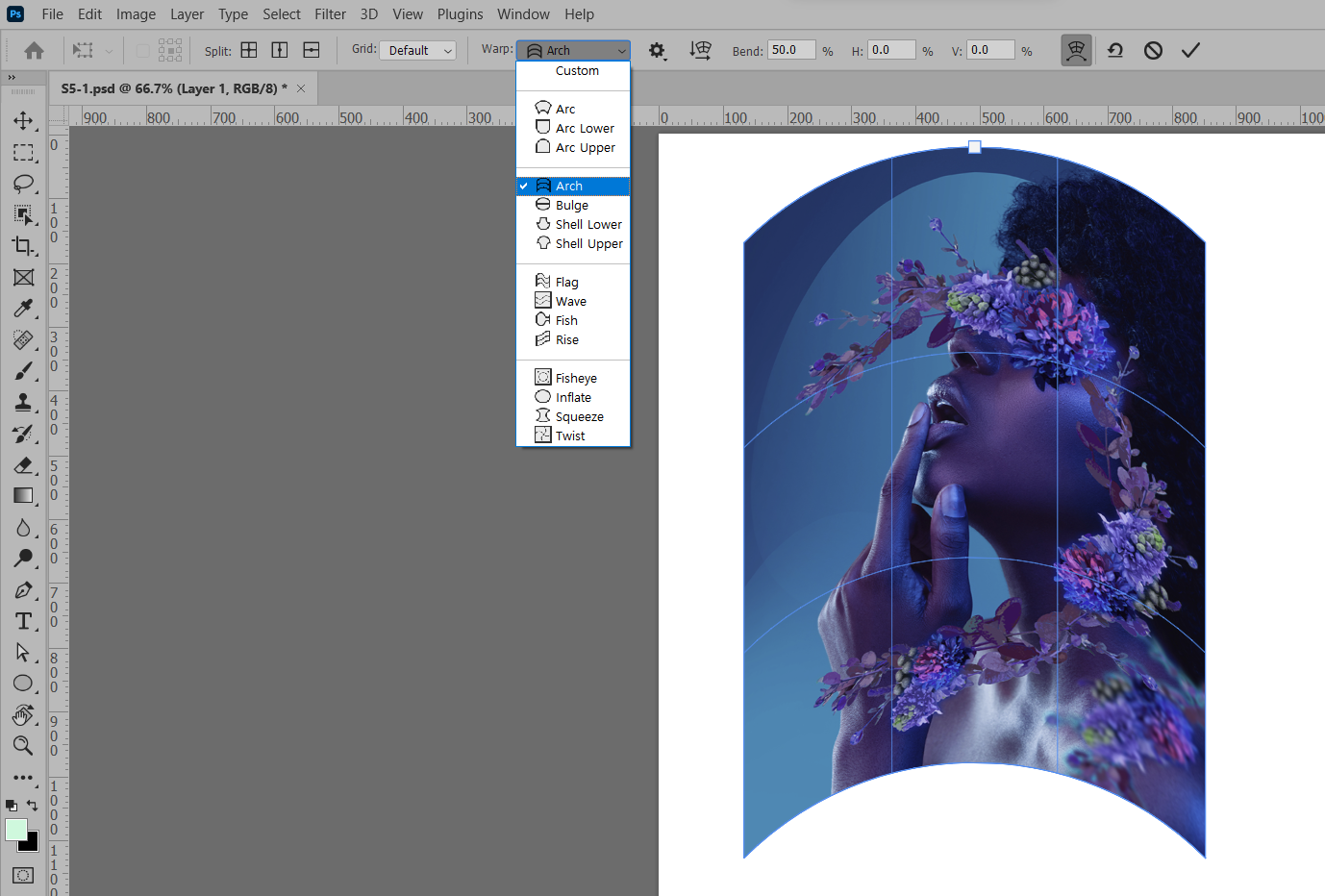Choose the Arc warp style
Image resolution: width=1325 pixels, height=896 pixels.
573,109
